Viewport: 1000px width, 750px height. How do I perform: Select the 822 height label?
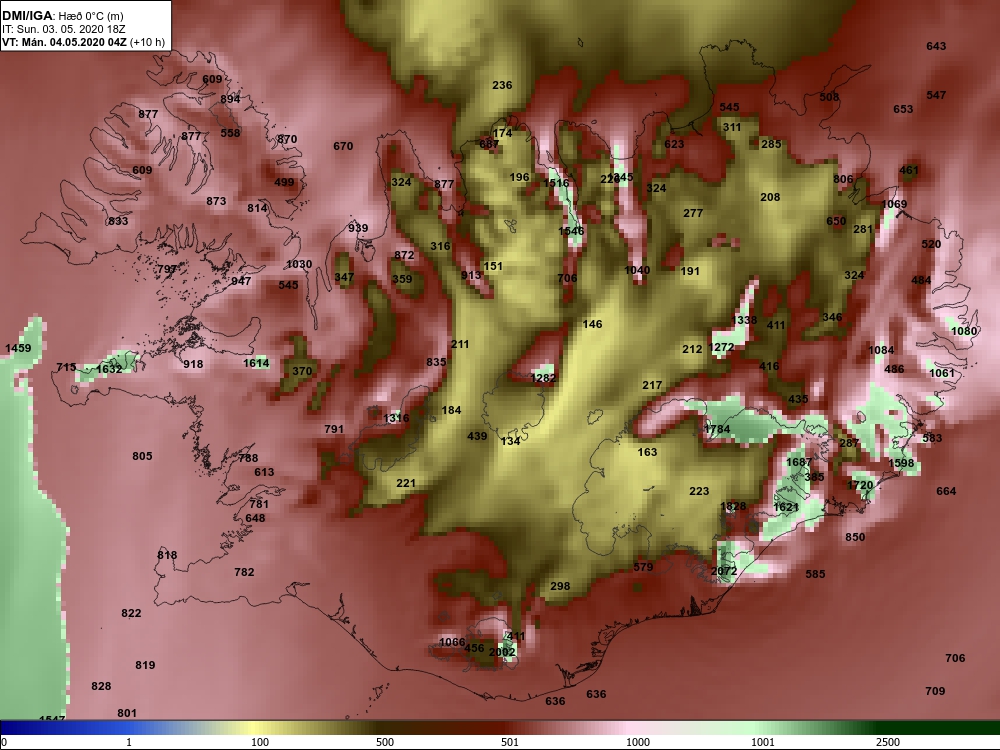point(131,614)
